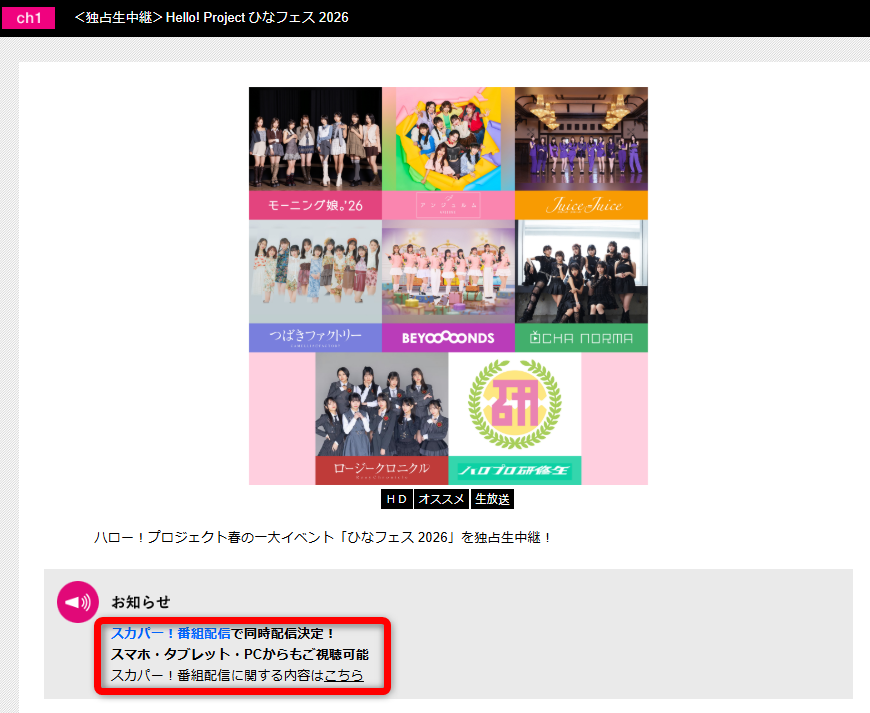Click the red-outlined announcement box
Viewport: 870px width, 713px height.
coord(242,653)
